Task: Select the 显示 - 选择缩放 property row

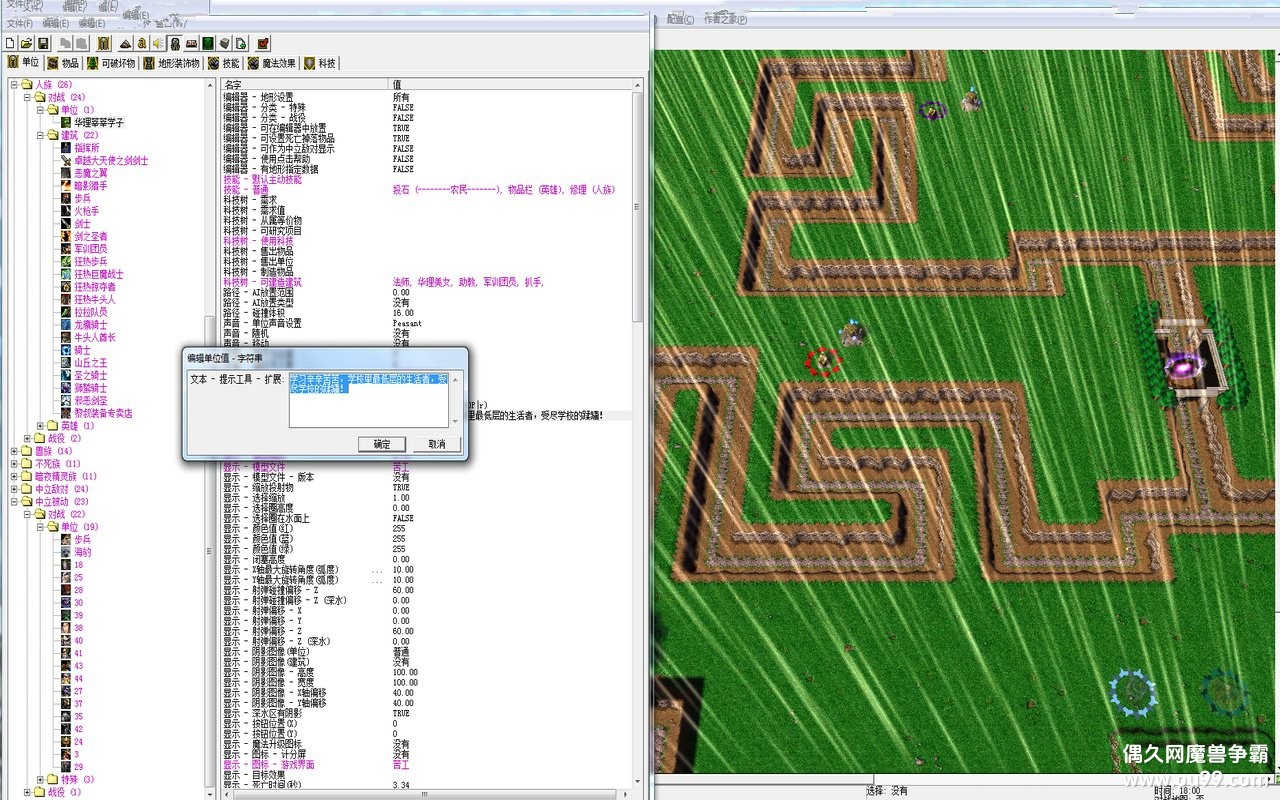Action: [x=426, y=498]
